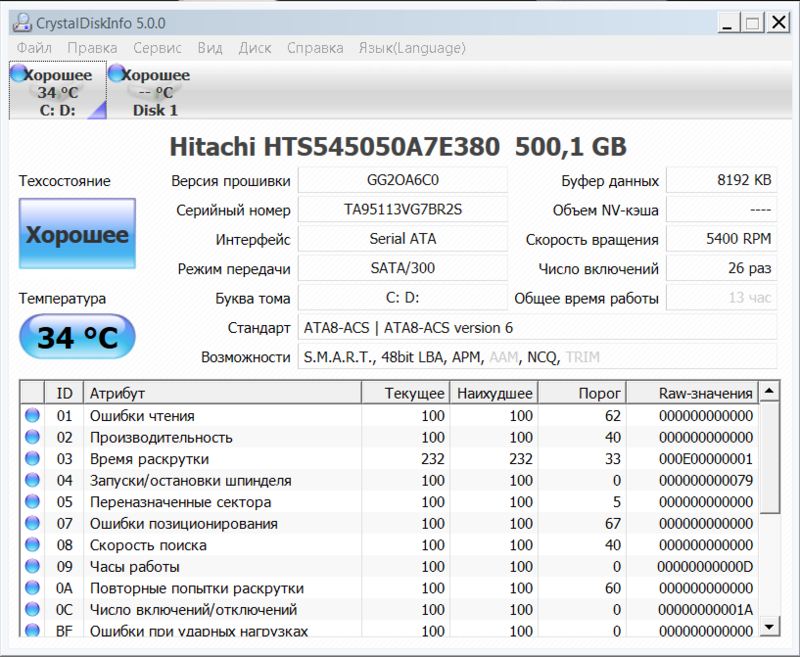The image size is (800, 657).
Task: Click the Число включений value 26 раз
Action: click(x=721, y=268)
